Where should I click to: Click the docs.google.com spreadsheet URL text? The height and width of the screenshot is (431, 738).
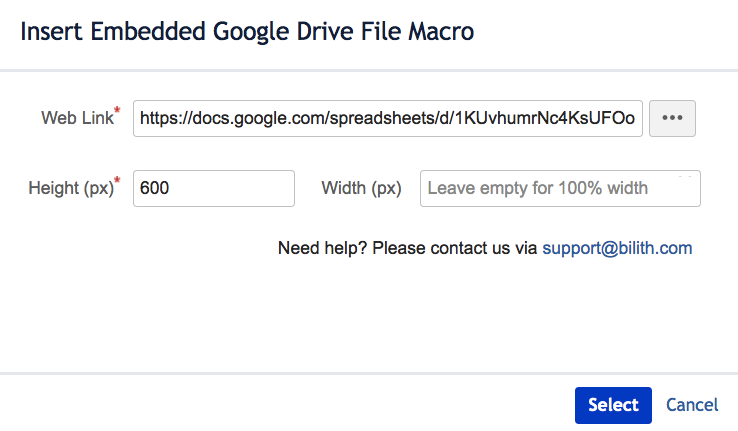coord(386,118)
